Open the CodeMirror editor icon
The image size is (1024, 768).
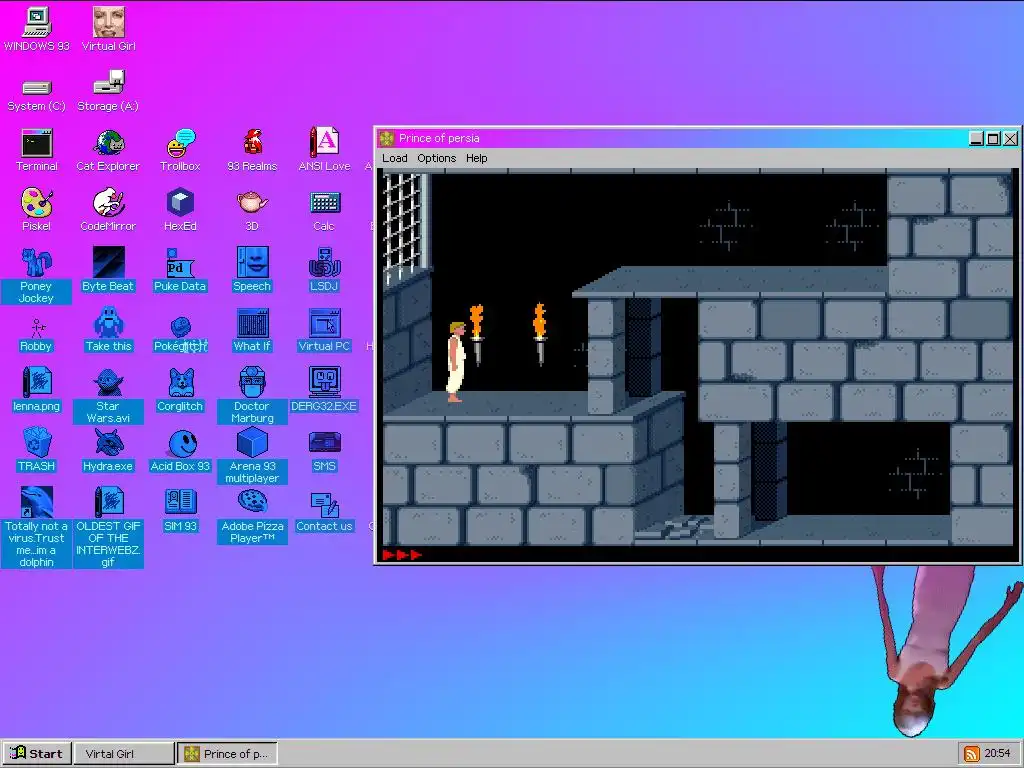point(108,210)
